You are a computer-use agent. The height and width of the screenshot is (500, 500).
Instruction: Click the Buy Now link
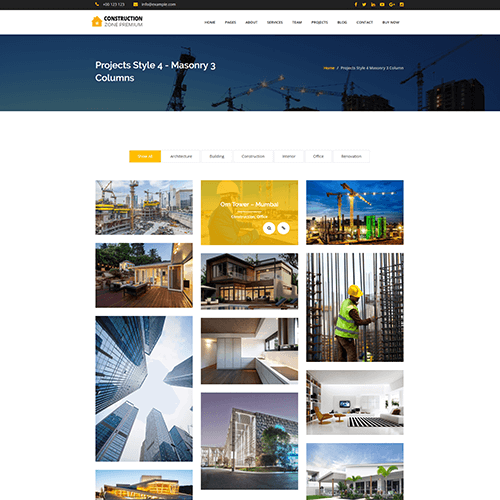pos(391,22)
